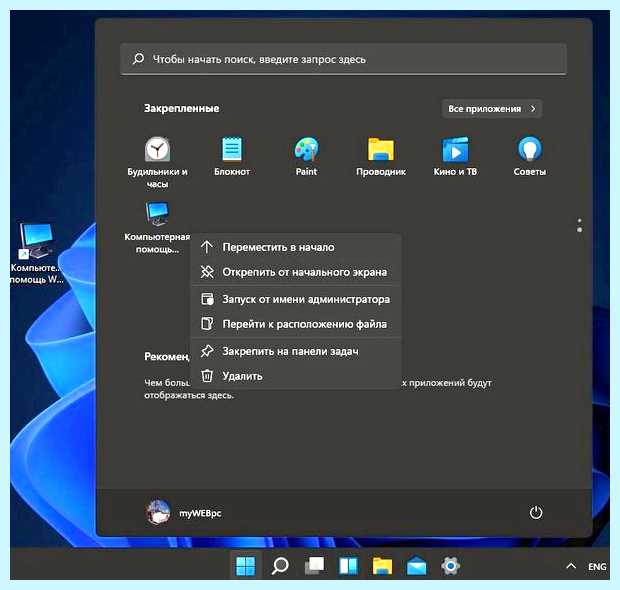Select the pinned Компьютерная помощь shortcut in Start
The width and height of the screenshot is (620, 590).
[x=157, y=227]
